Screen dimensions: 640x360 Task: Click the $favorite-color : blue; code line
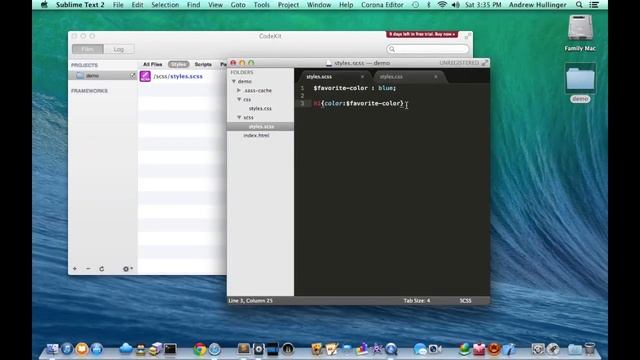pyautogui.click(x=355, y=88)
